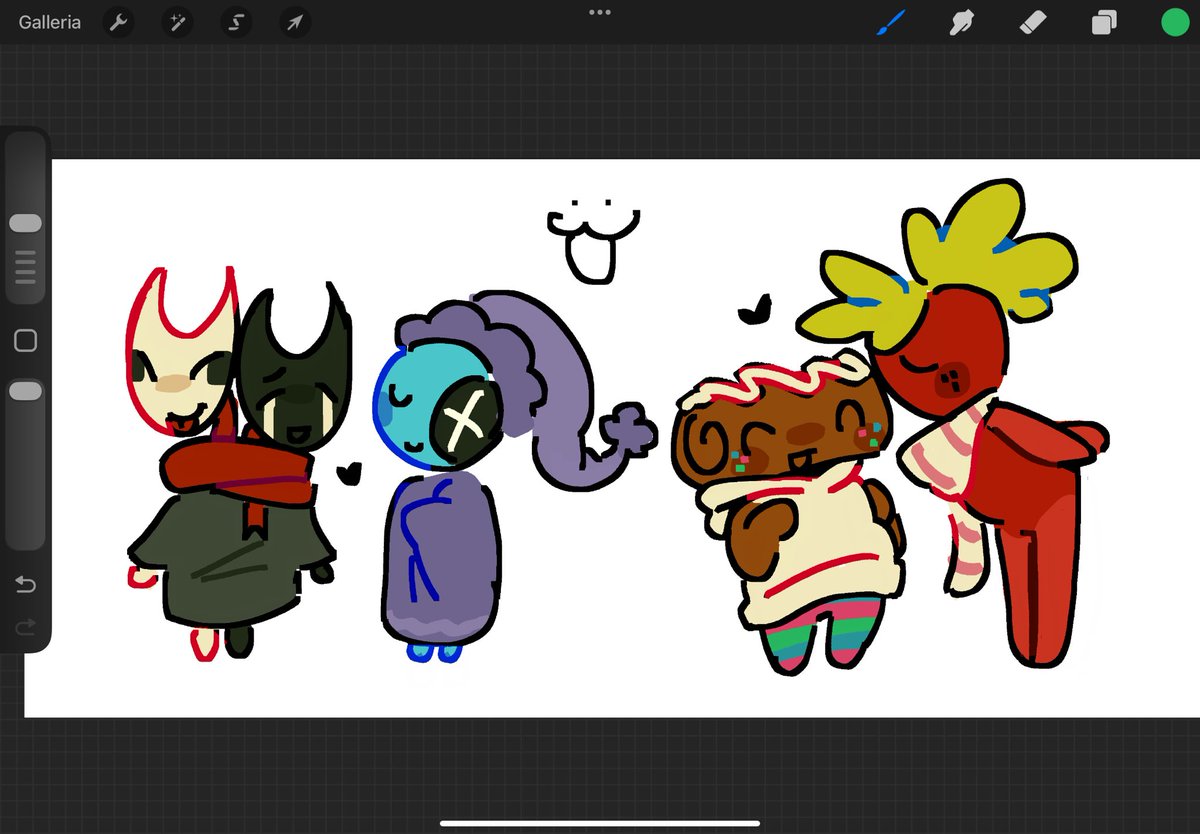Return to Galleria

tap(49, 22)
